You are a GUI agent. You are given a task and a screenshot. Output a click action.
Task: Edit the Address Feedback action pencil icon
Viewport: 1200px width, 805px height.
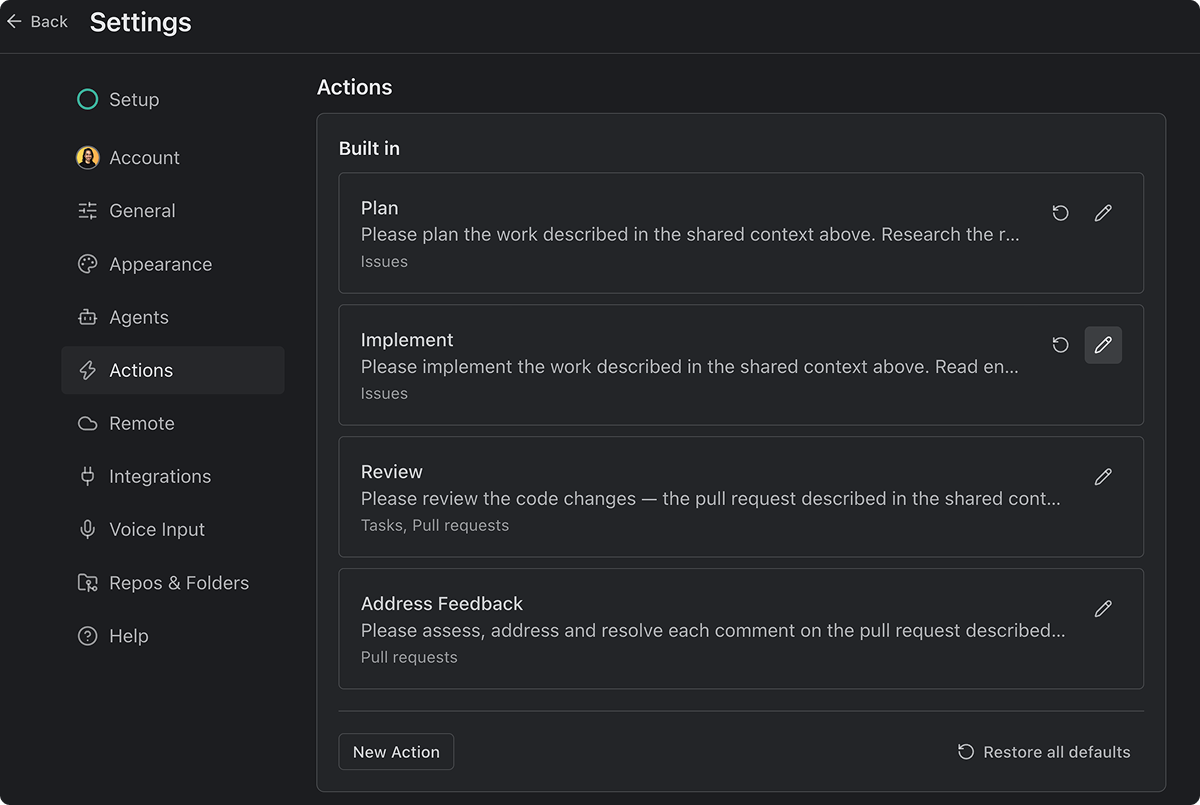point(1103,609)
